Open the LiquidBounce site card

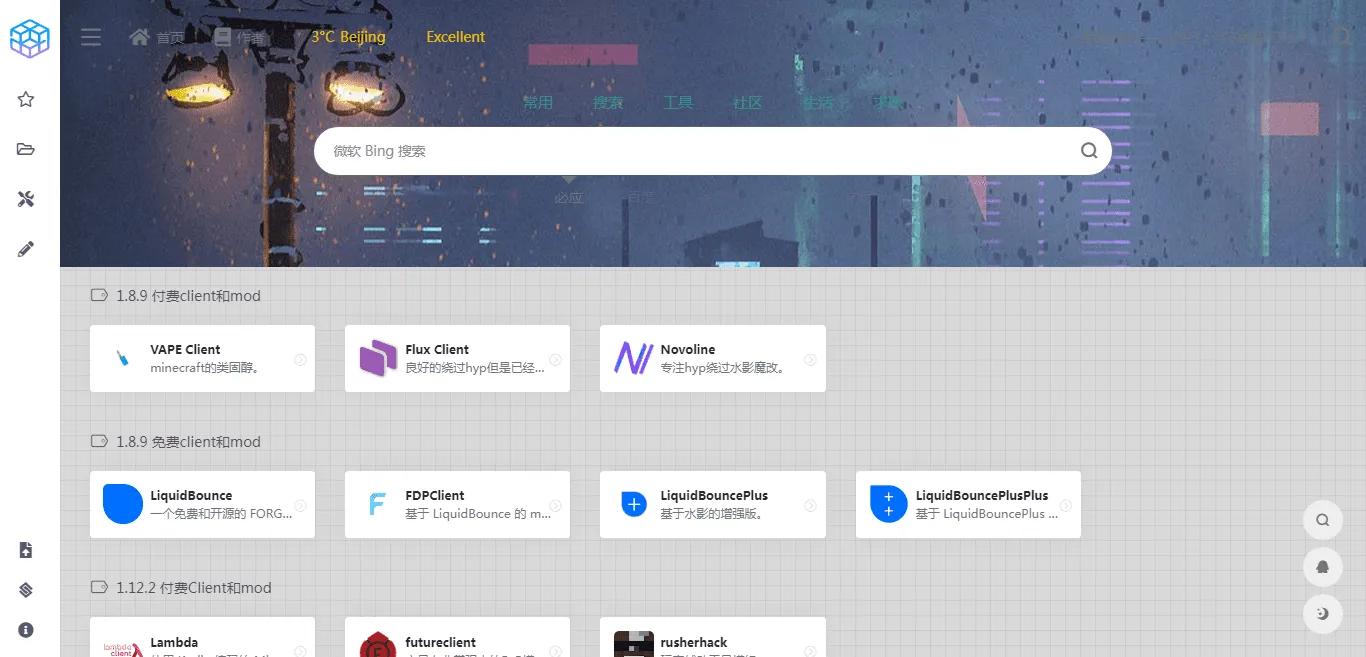[202, 504]
